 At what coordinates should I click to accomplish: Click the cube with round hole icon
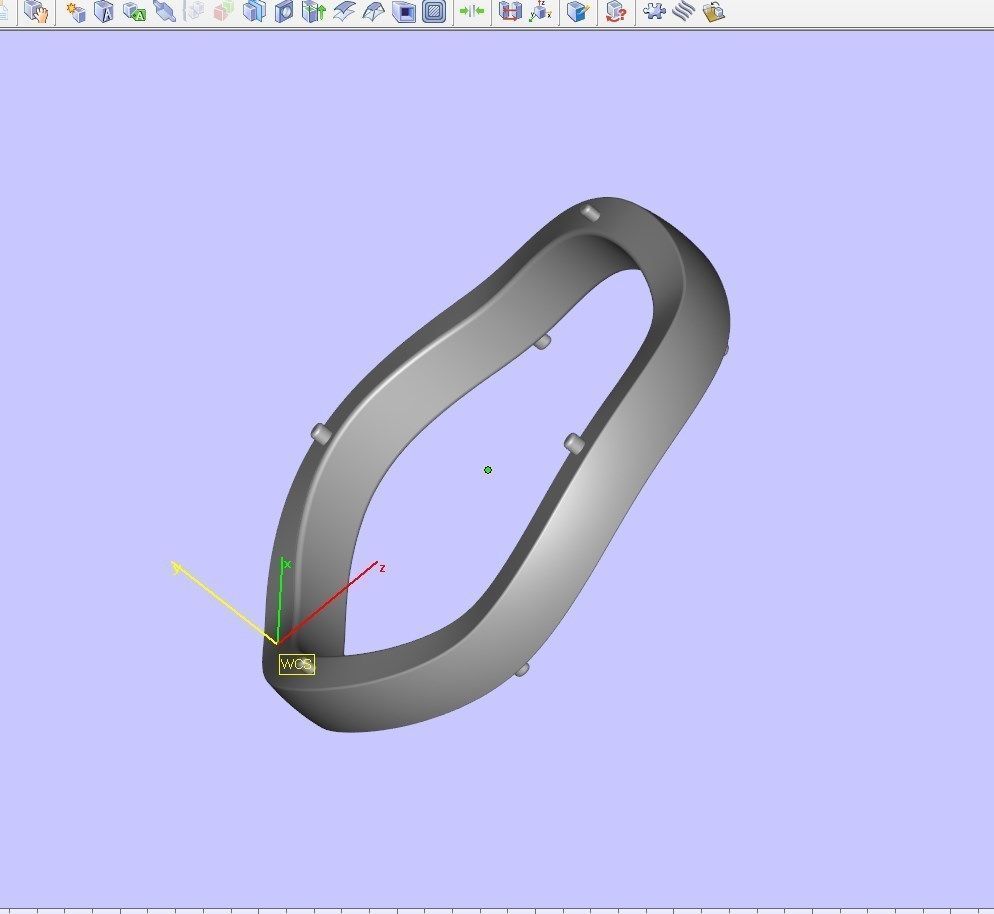[284, 11]
